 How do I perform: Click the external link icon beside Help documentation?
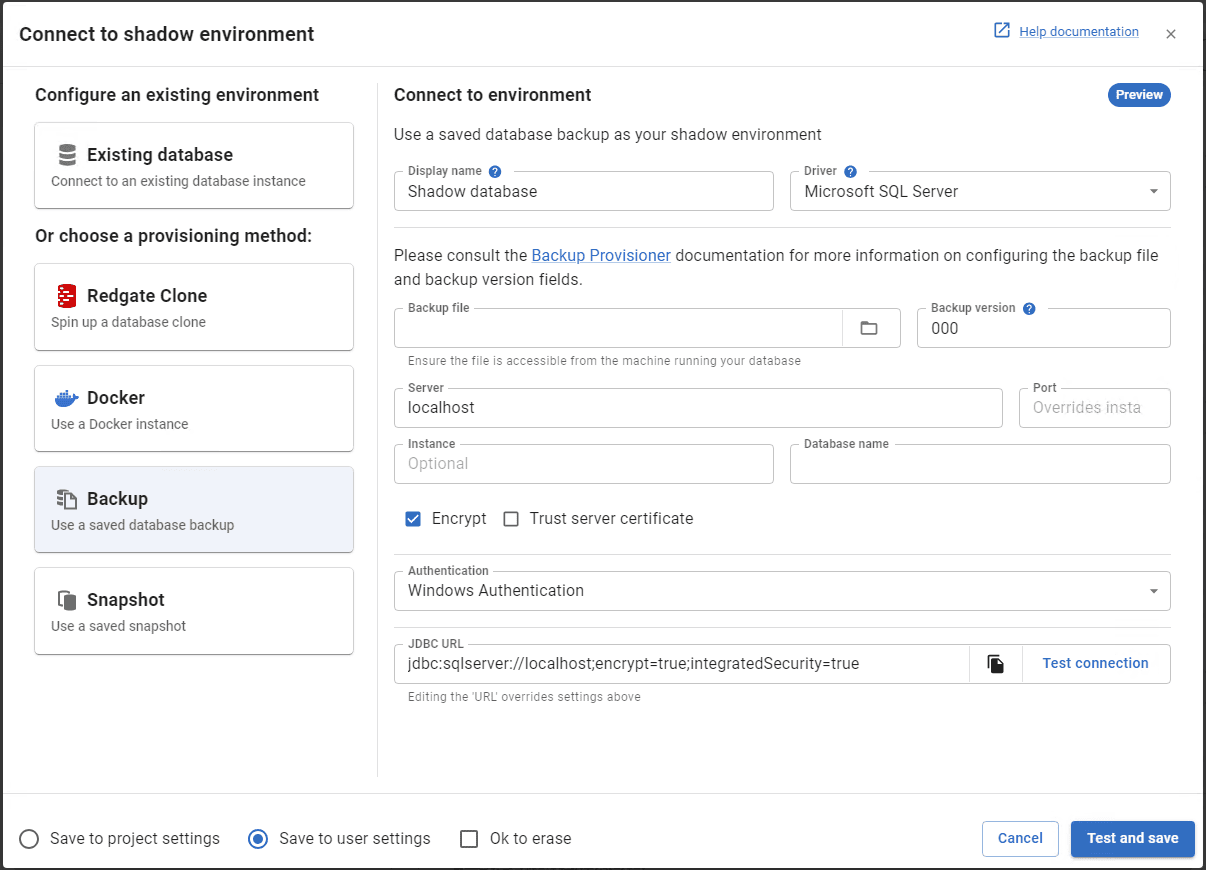1001,31
